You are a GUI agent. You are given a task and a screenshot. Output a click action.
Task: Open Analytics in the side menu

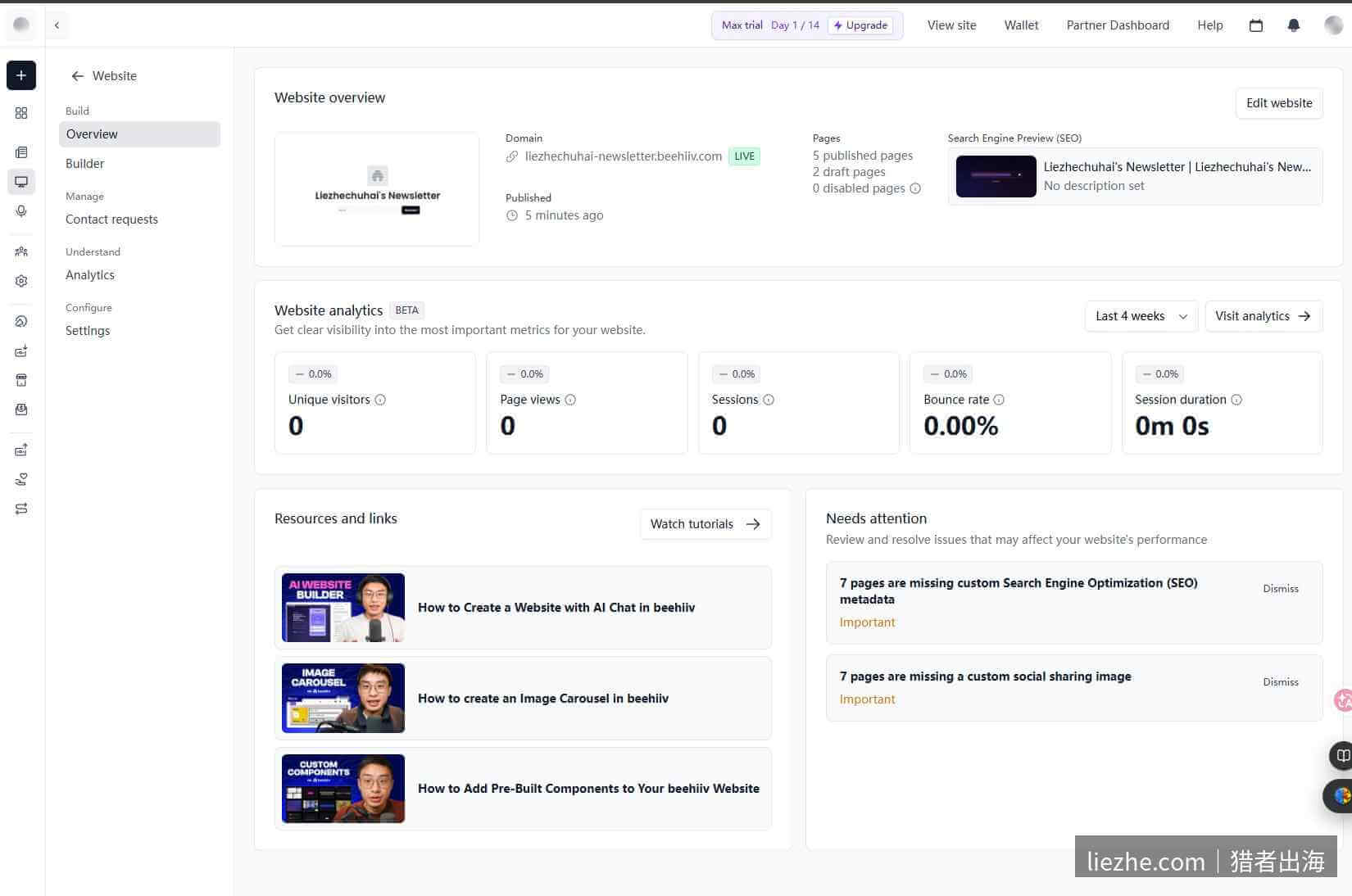click(90, 275)
